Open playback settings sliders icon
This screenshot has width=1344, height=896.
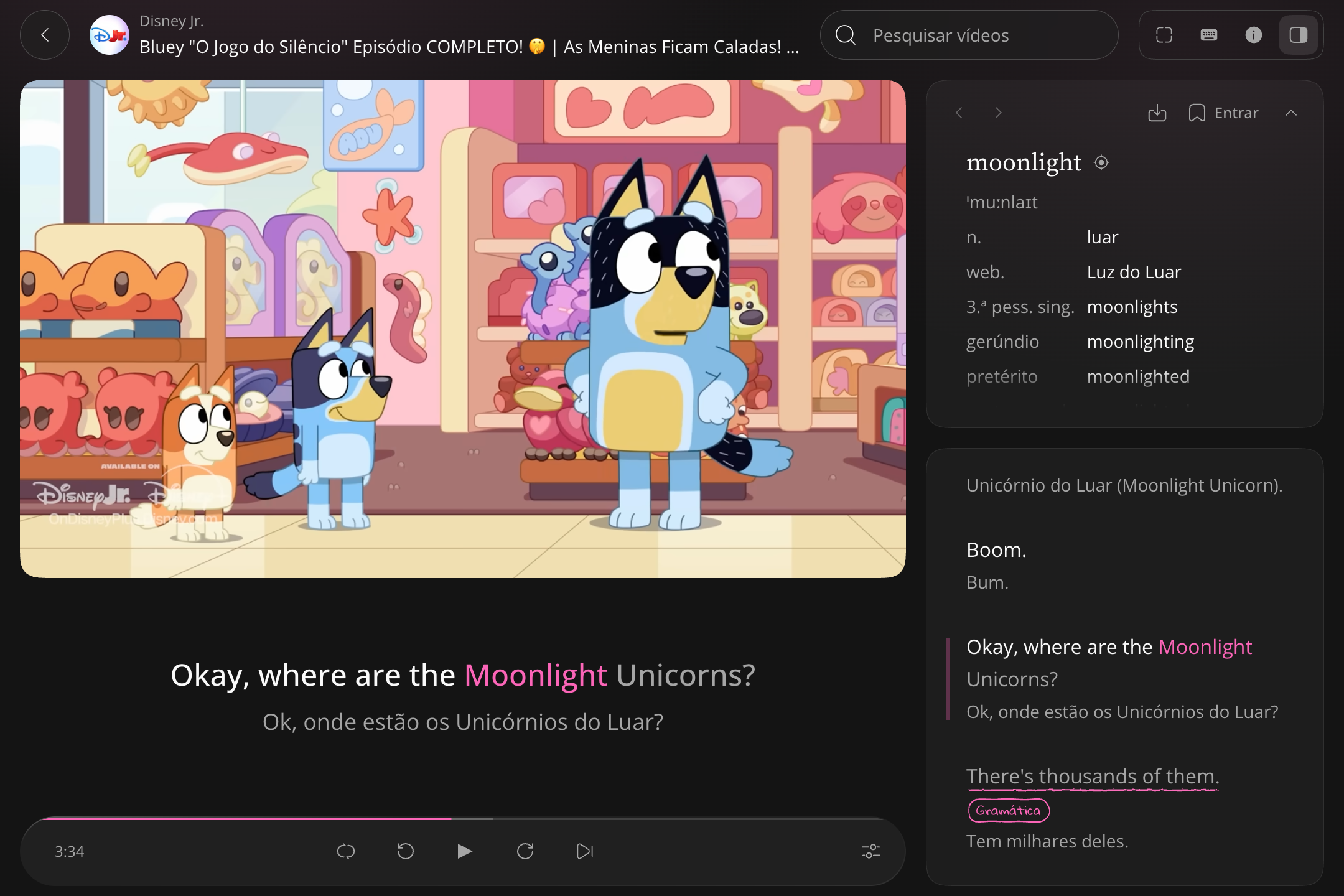(x=871, y=851)
